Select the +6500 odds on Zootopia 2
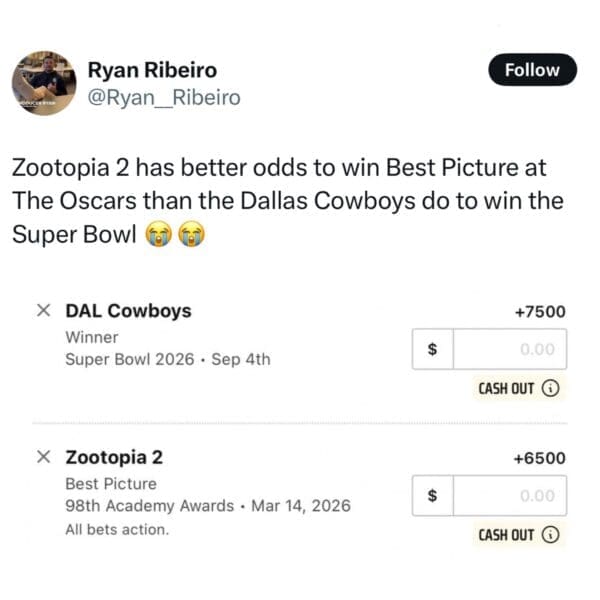 (x=539, y=458)
